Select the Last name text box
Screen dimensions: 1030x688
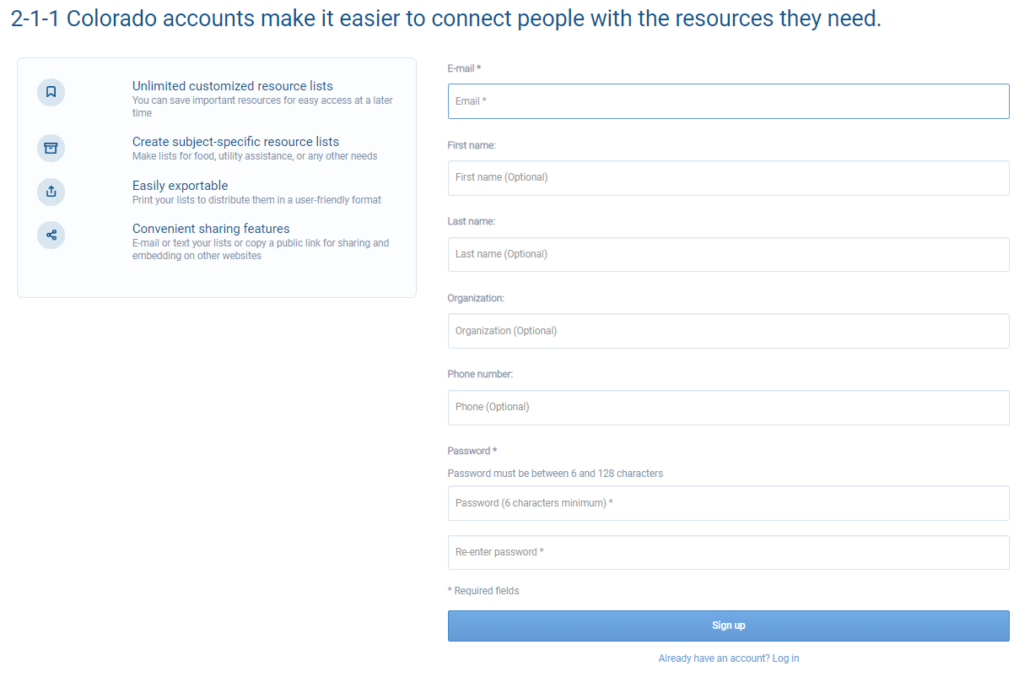tap(728, 254)
